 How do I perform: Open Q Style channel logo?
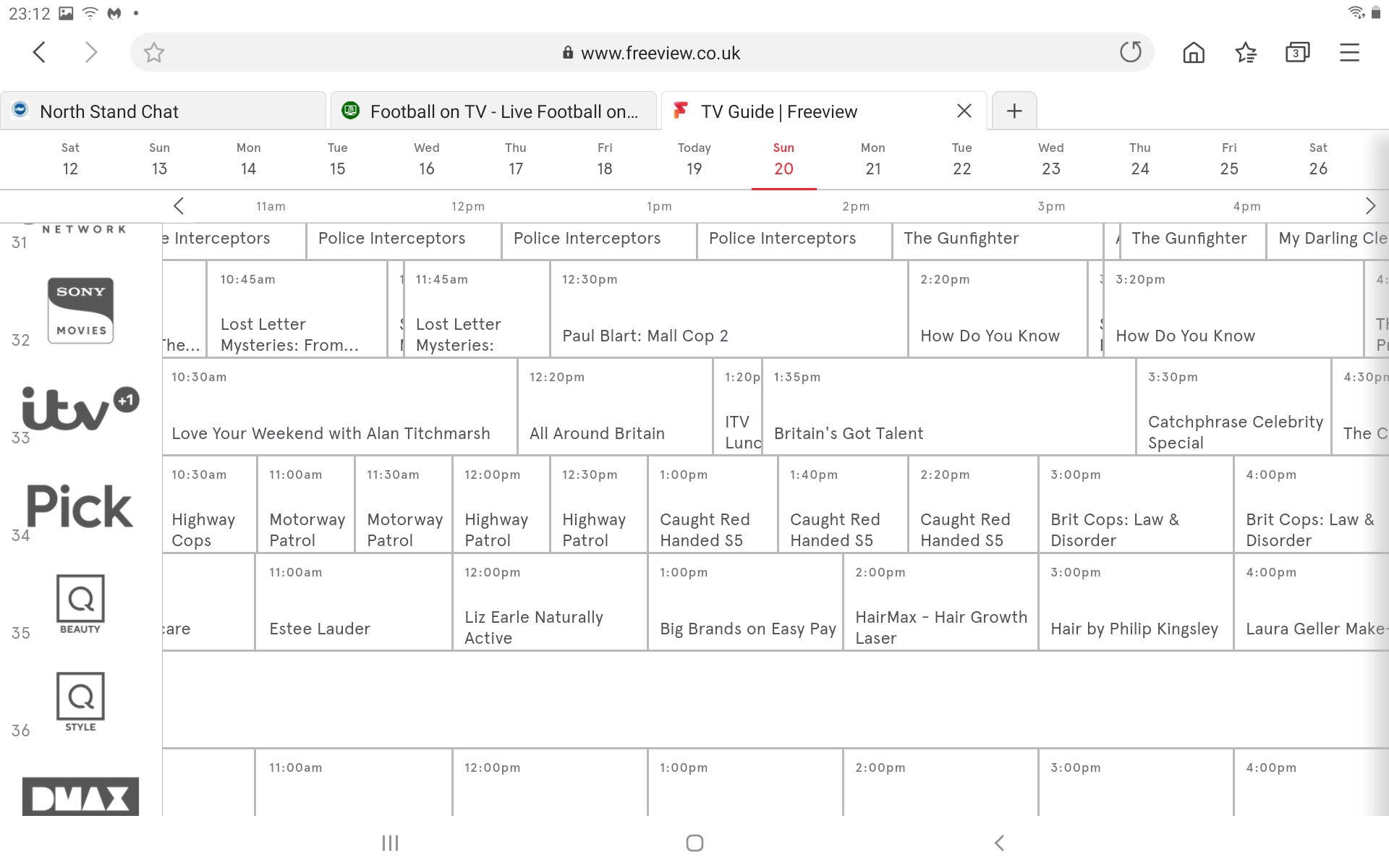[x=80, y=702]
